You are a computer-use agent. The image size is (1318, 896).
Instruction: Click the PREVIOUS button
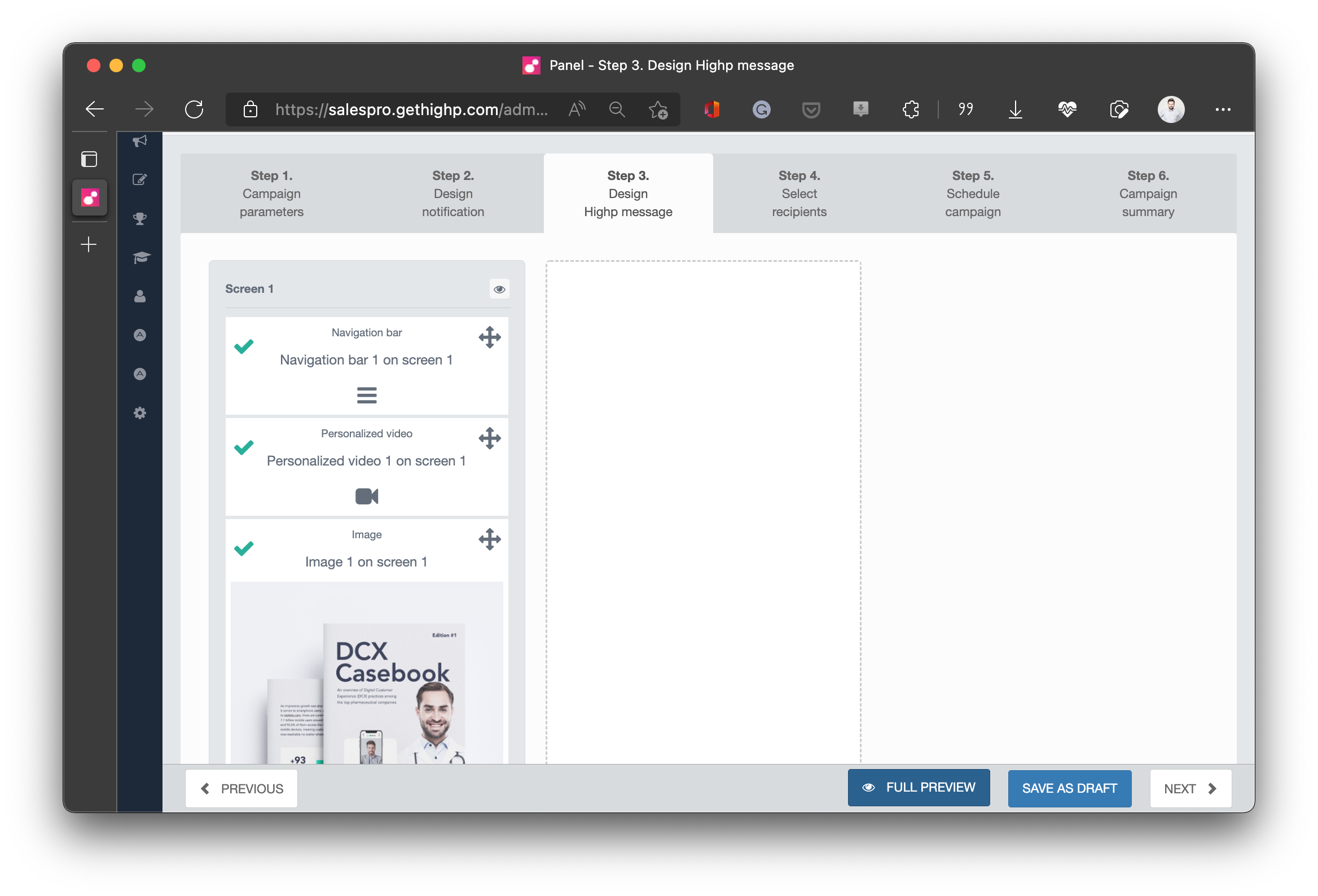(x=241, y=788)
